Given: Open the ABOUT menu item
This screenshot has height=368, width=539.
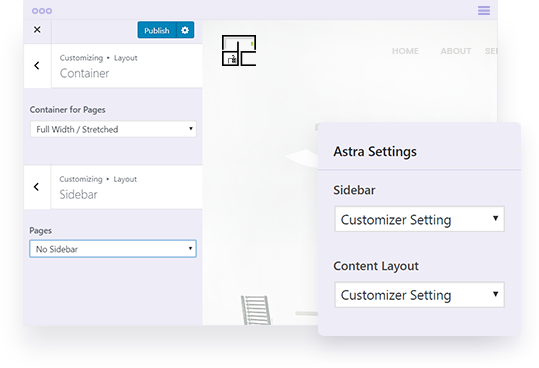Looking at the screenshot, I should (456, 51).
